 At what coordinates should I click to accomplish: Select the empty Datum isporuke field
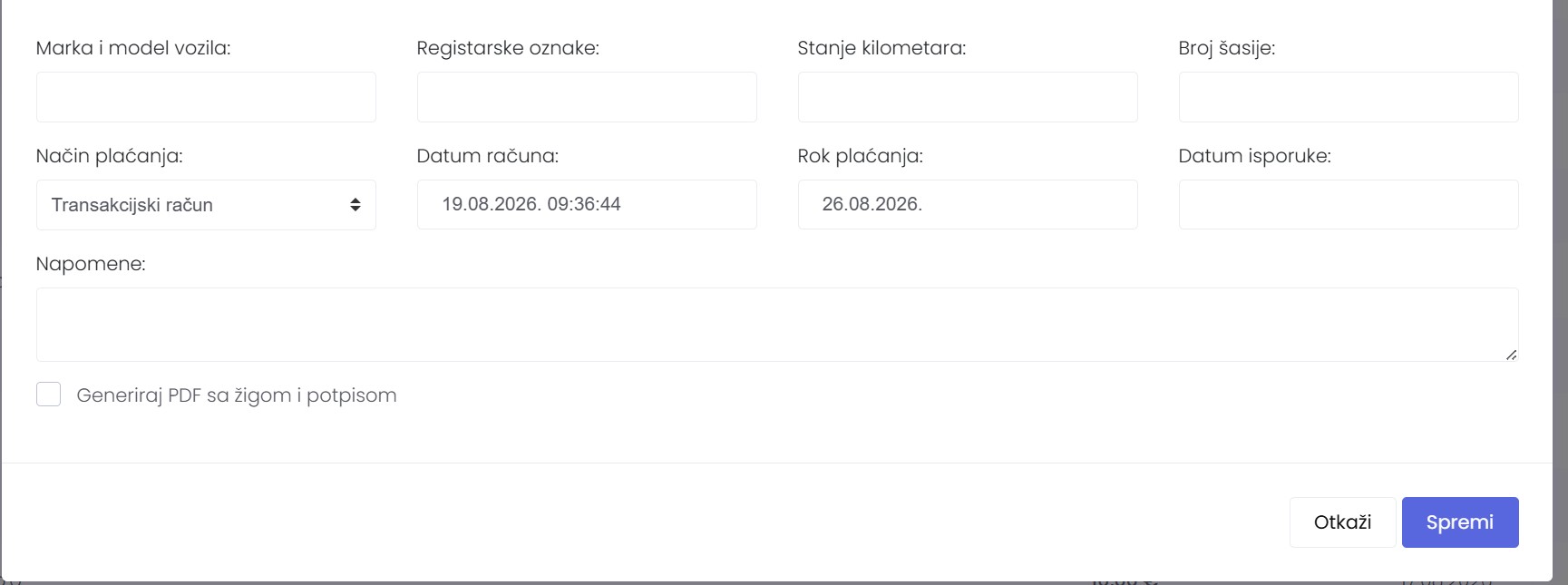tap(1349, 204)
